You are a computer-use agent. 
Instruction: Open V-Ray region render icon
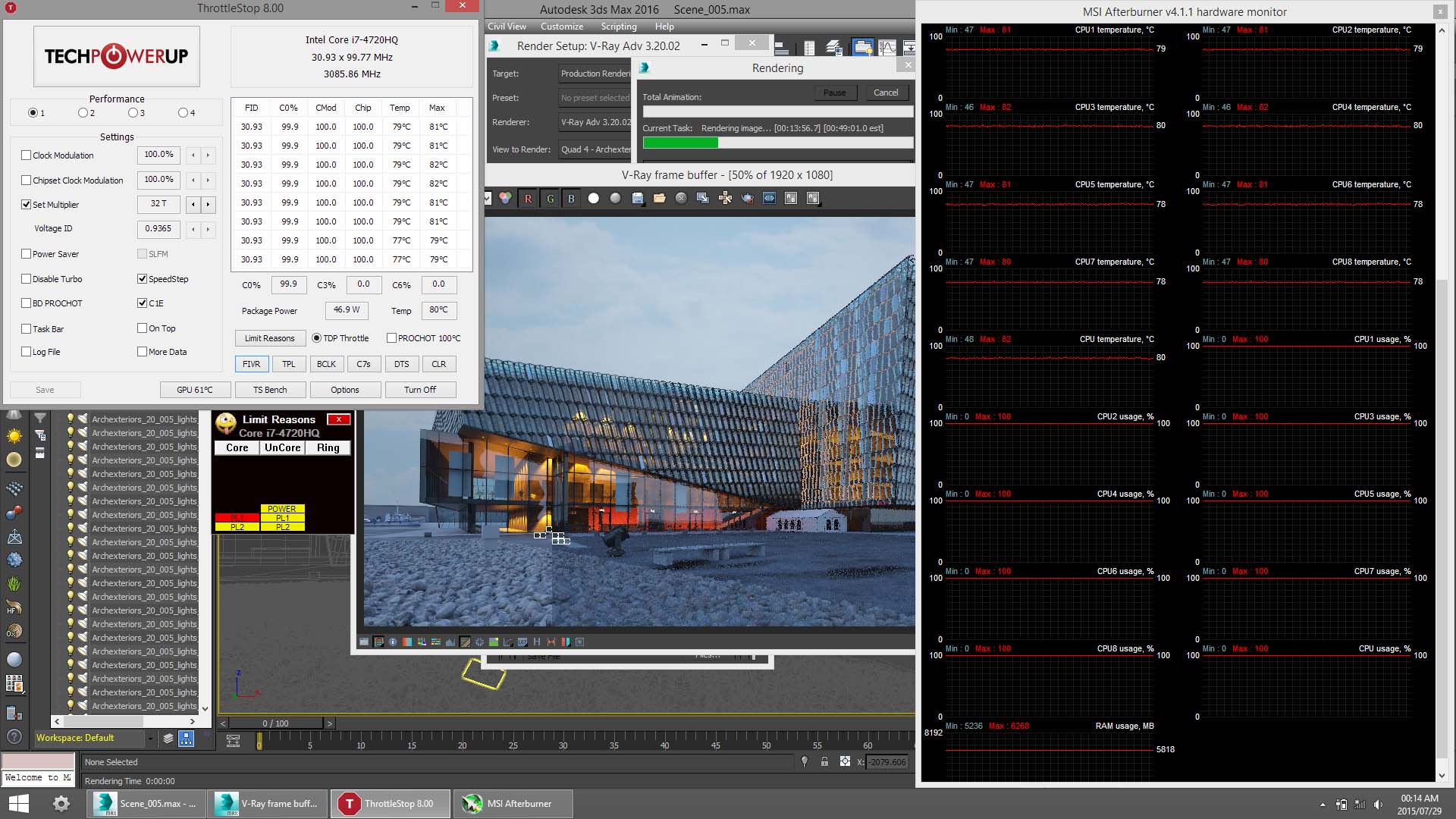770,199
